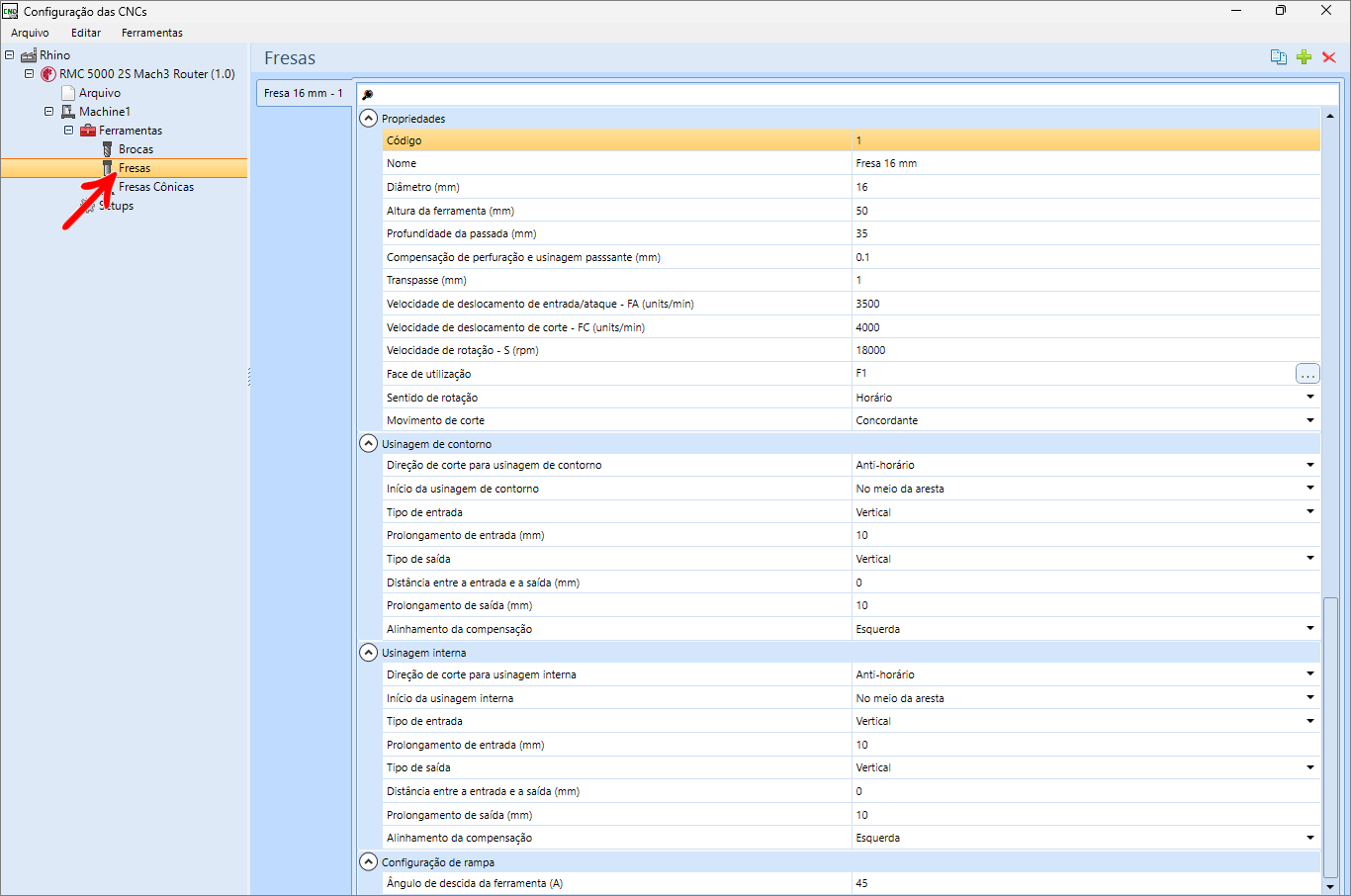
Task: Edit Velocidade de deslocamento de corte value 4000
Action: click(1086, 327)
